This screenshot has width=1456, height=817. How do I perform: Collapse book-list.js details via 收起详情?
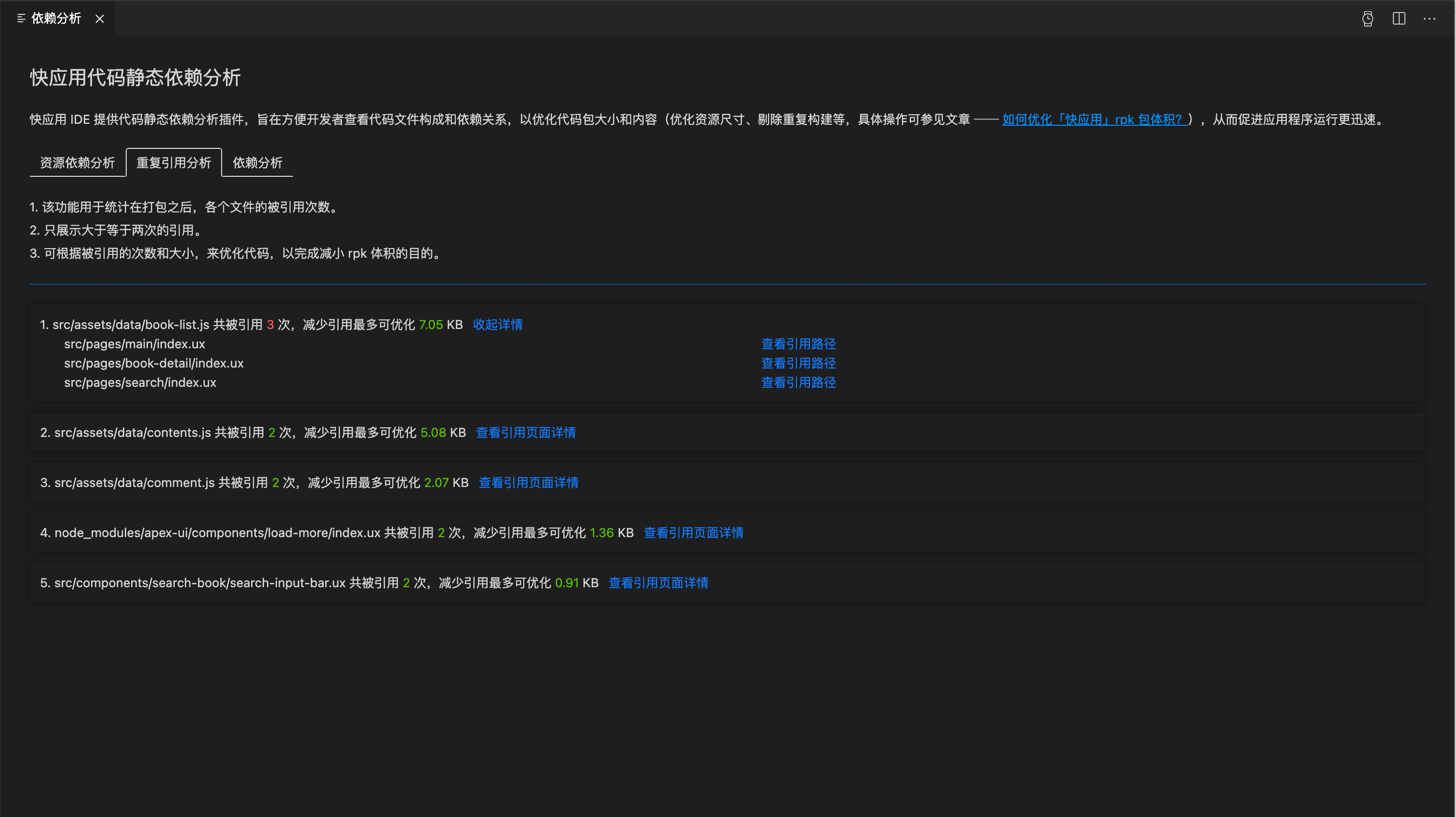pos(497,324)
